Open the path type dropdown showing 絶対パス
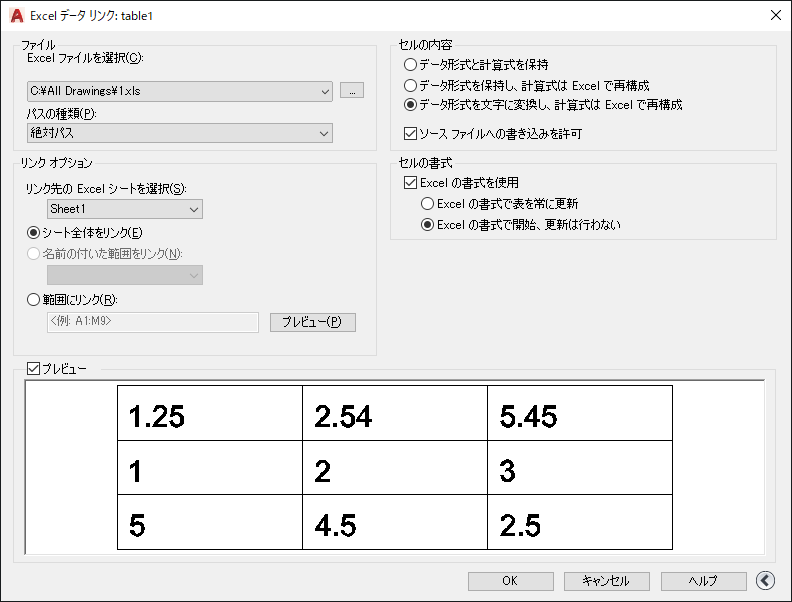792x602 pixels. 180,133
